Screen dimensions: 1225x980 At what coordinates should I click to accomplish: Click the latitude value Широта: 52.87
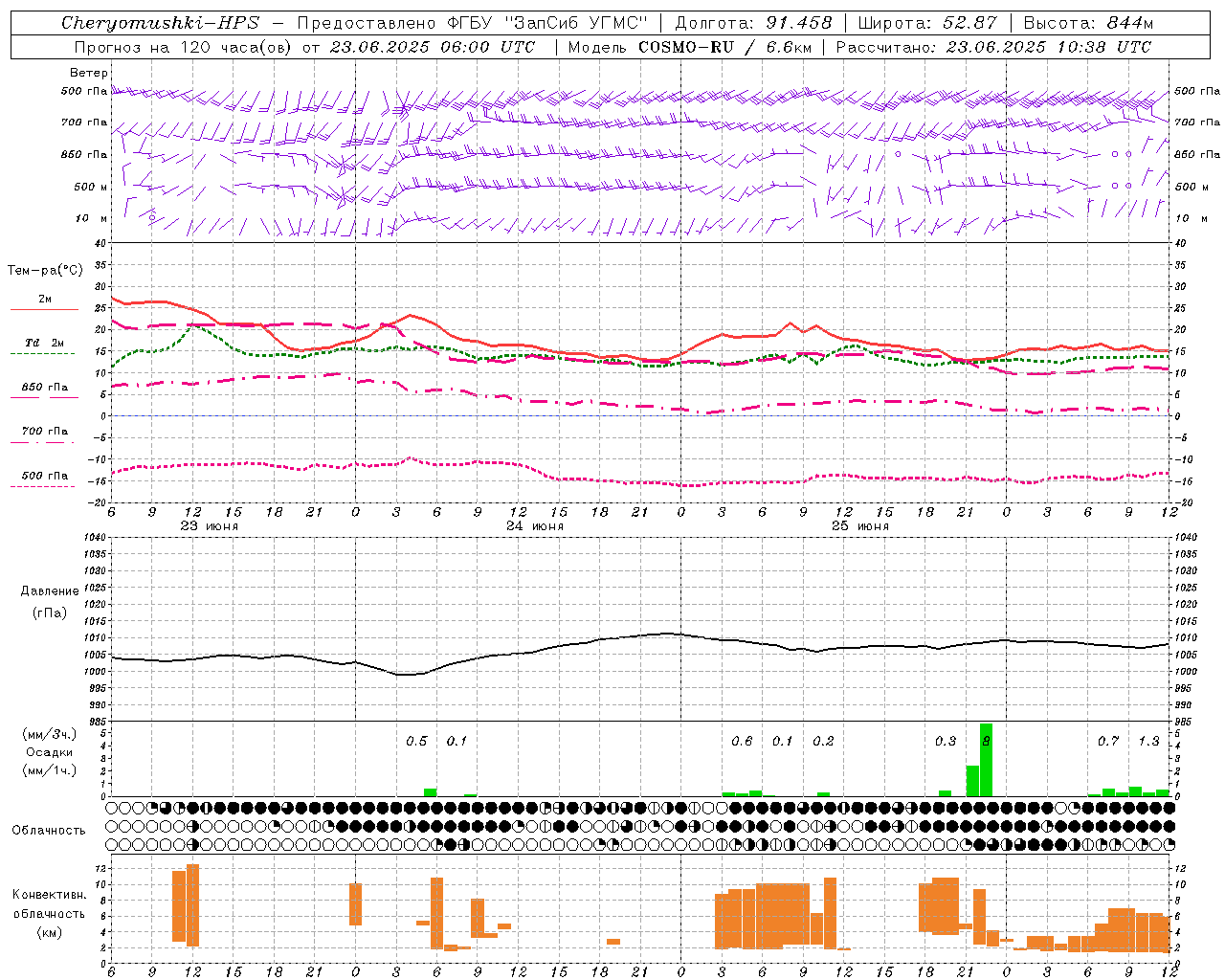(x=927, y=23)
